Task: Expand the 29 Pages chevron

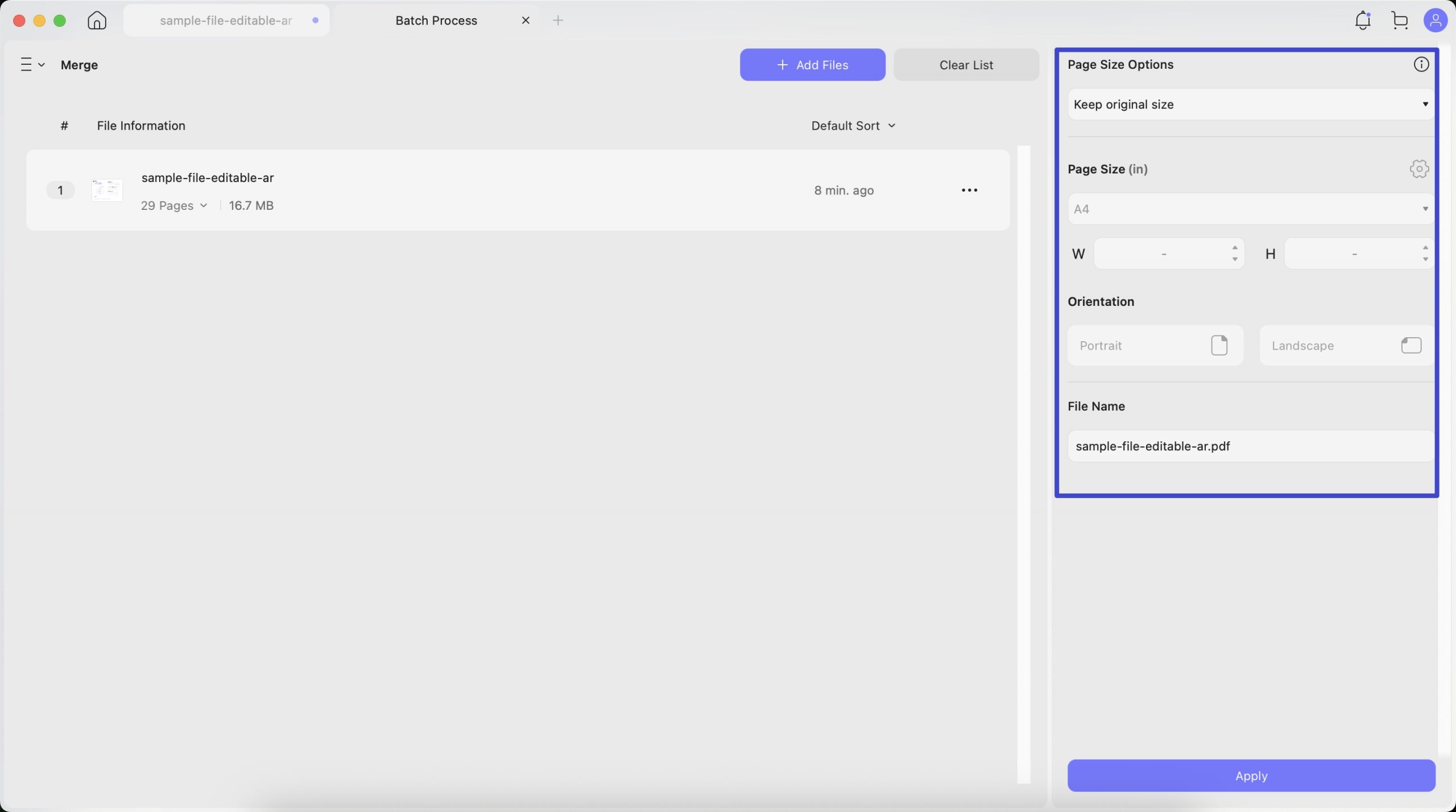Action: pyautogui.click(x=204, y=206)
